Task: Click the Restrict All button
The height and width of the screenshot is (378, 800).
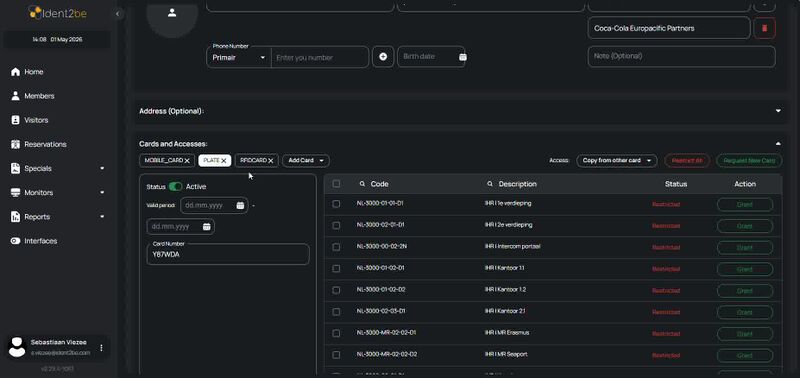Action: pos(687,160)
